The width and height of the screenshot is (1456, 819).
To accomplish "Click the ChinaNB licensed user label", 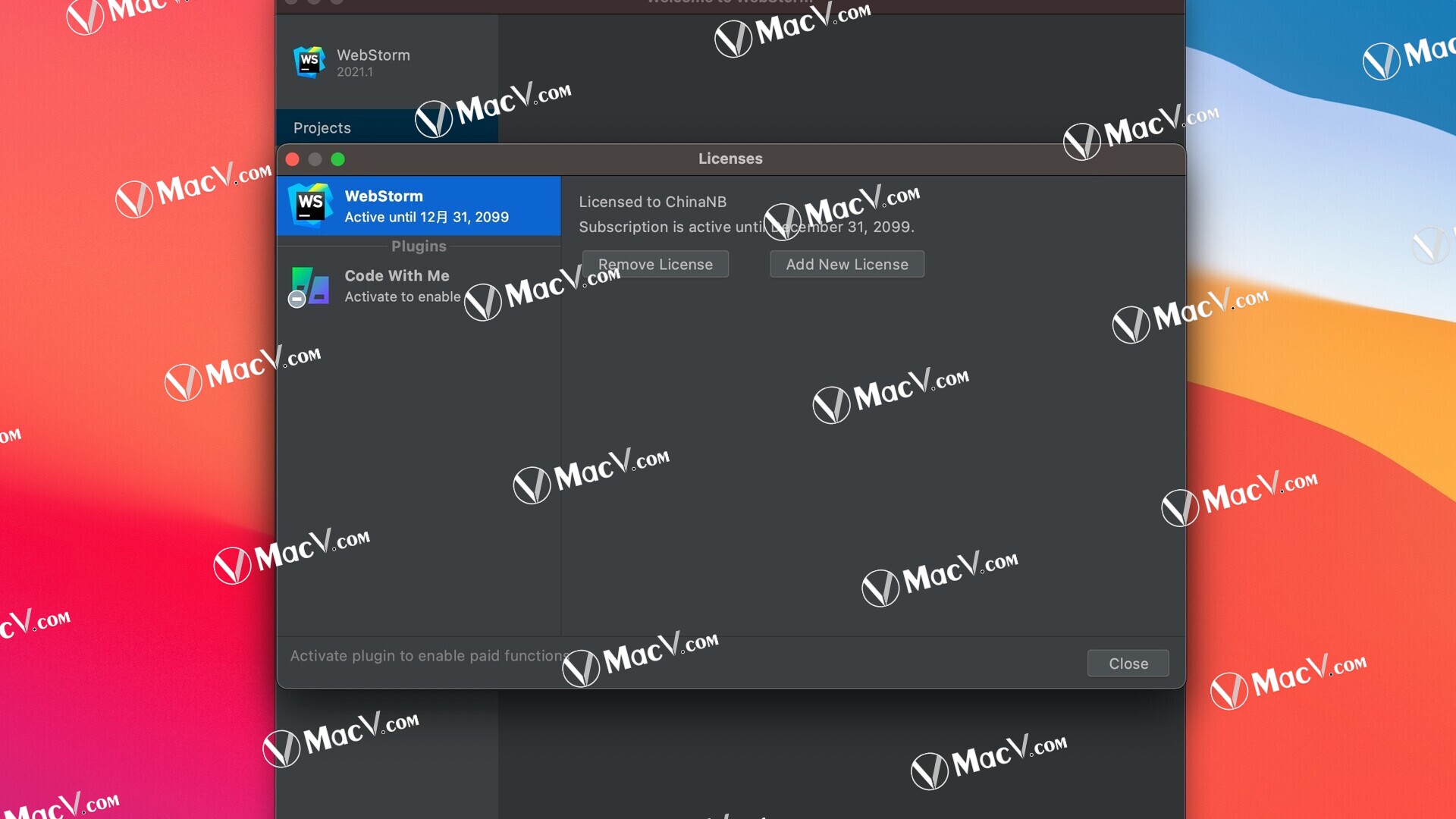I will pos(652,200).
